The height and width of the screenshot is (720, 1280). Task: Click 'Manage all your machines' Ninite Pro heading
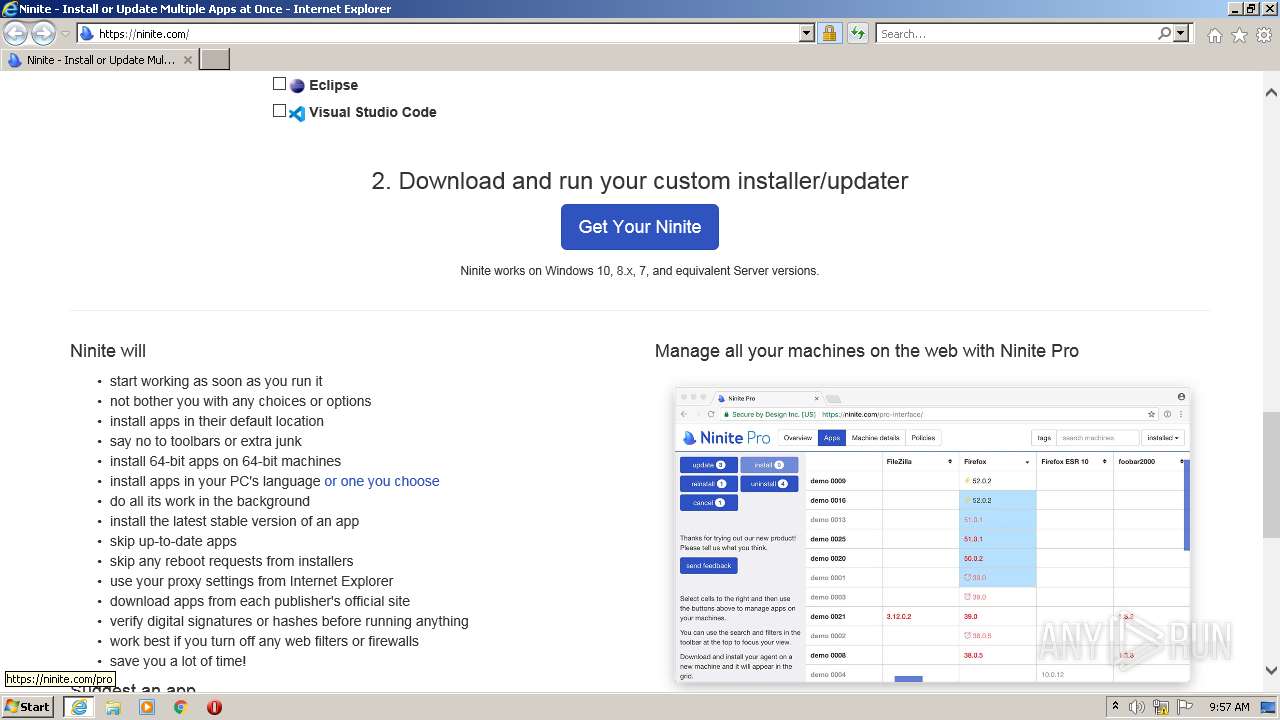(867, 351)
